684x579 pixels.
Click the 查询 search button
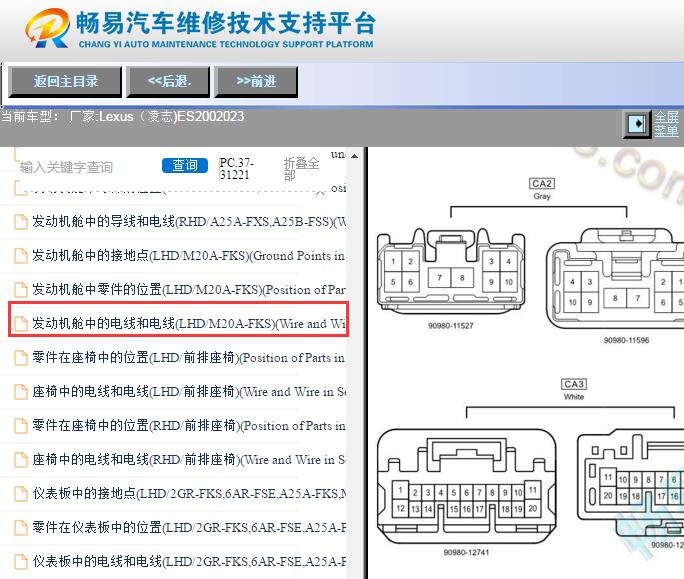pyautogui.click(x=185, y=165)
